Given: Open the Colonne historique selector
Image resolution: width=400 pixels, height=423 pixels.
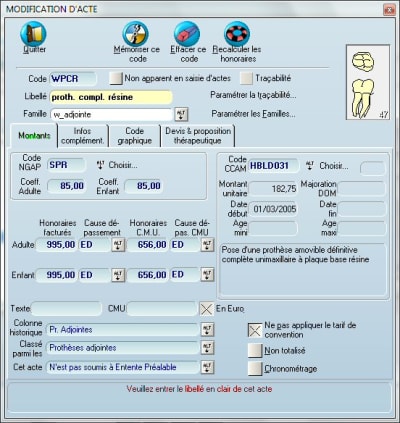Looking at the screenshot, I should pyautogui.click(x=207, y=330).
